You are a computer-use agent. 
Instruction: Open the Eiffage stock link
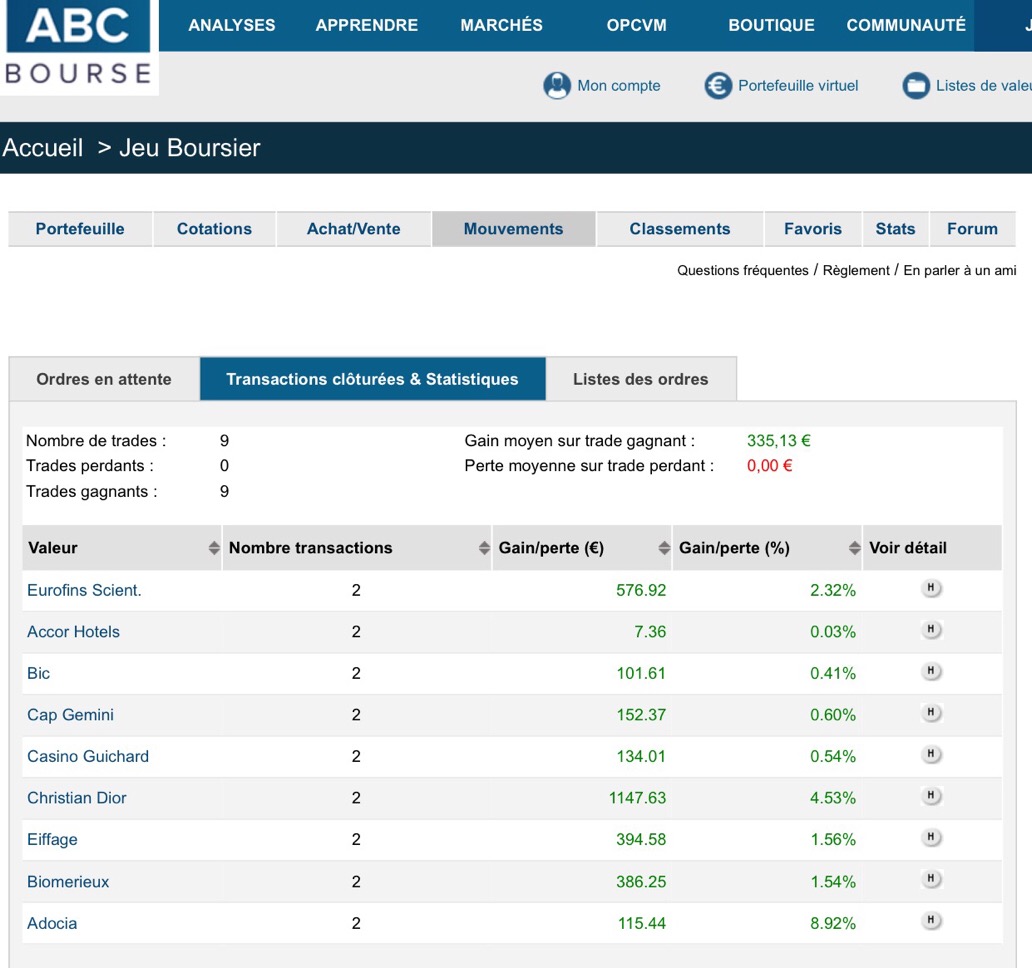52,840
